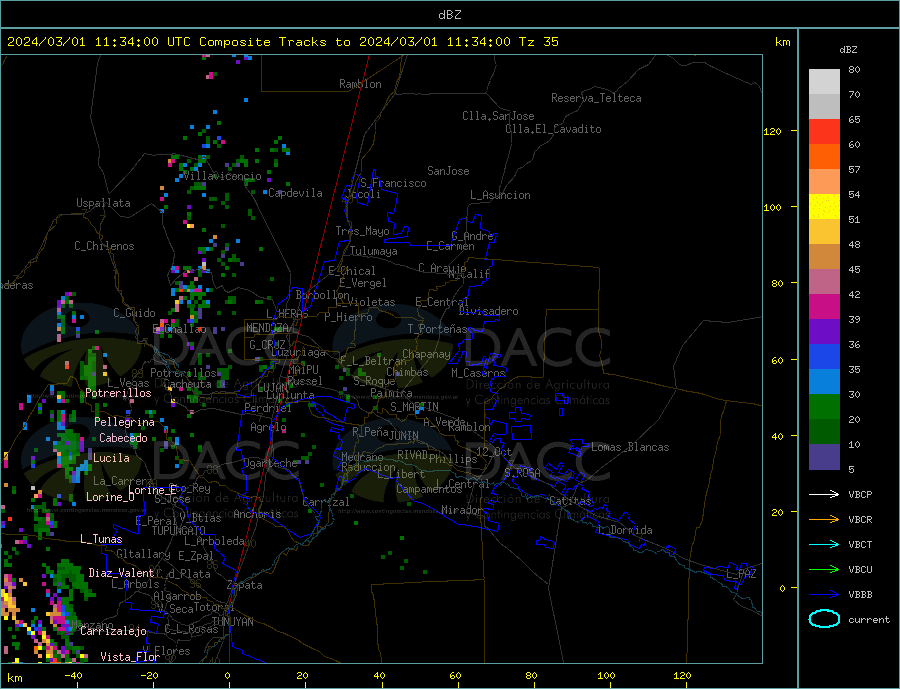Click the Capdevila label
This screenshot has height=689, width=900.
(295, 193)
